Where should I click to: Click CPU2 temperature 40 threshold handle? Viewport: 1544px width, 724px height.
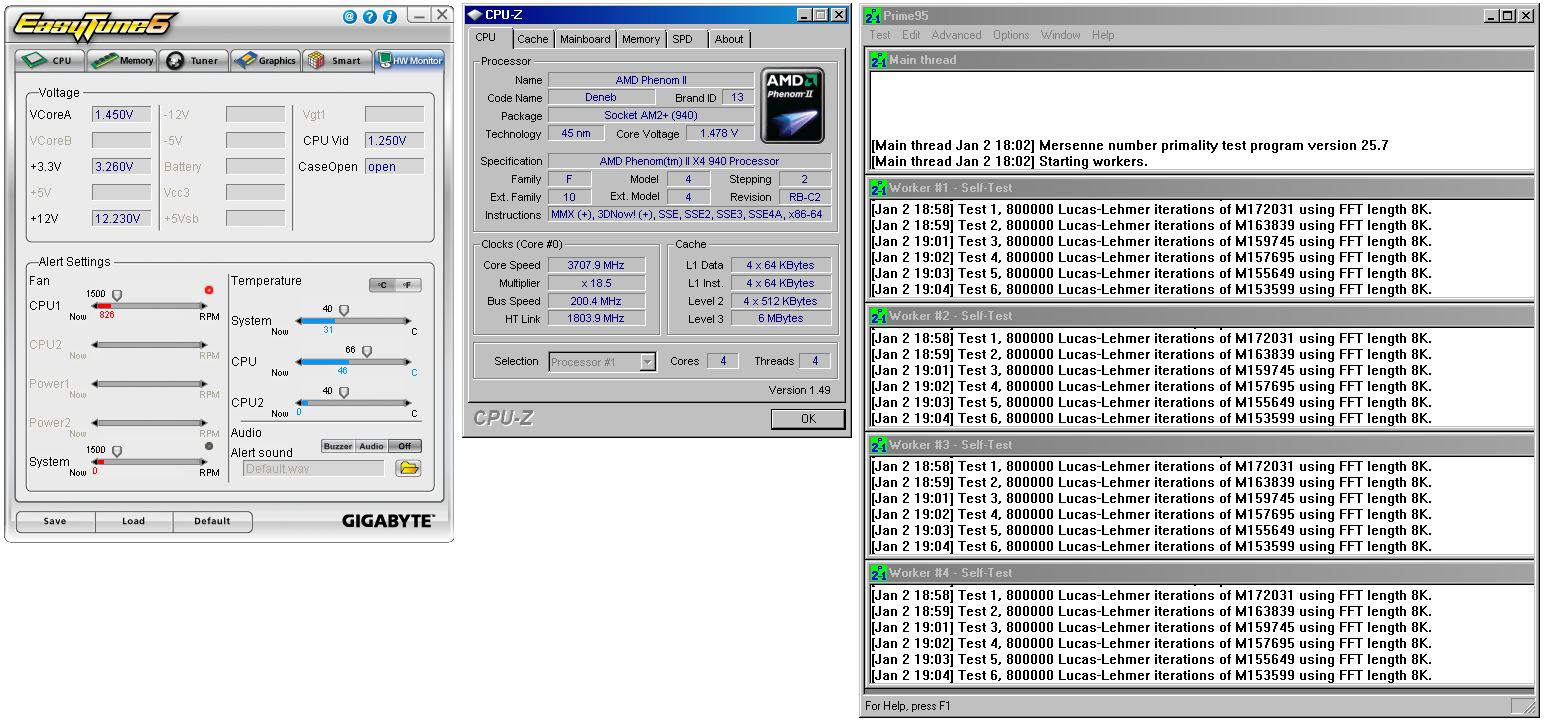[344, 392]
